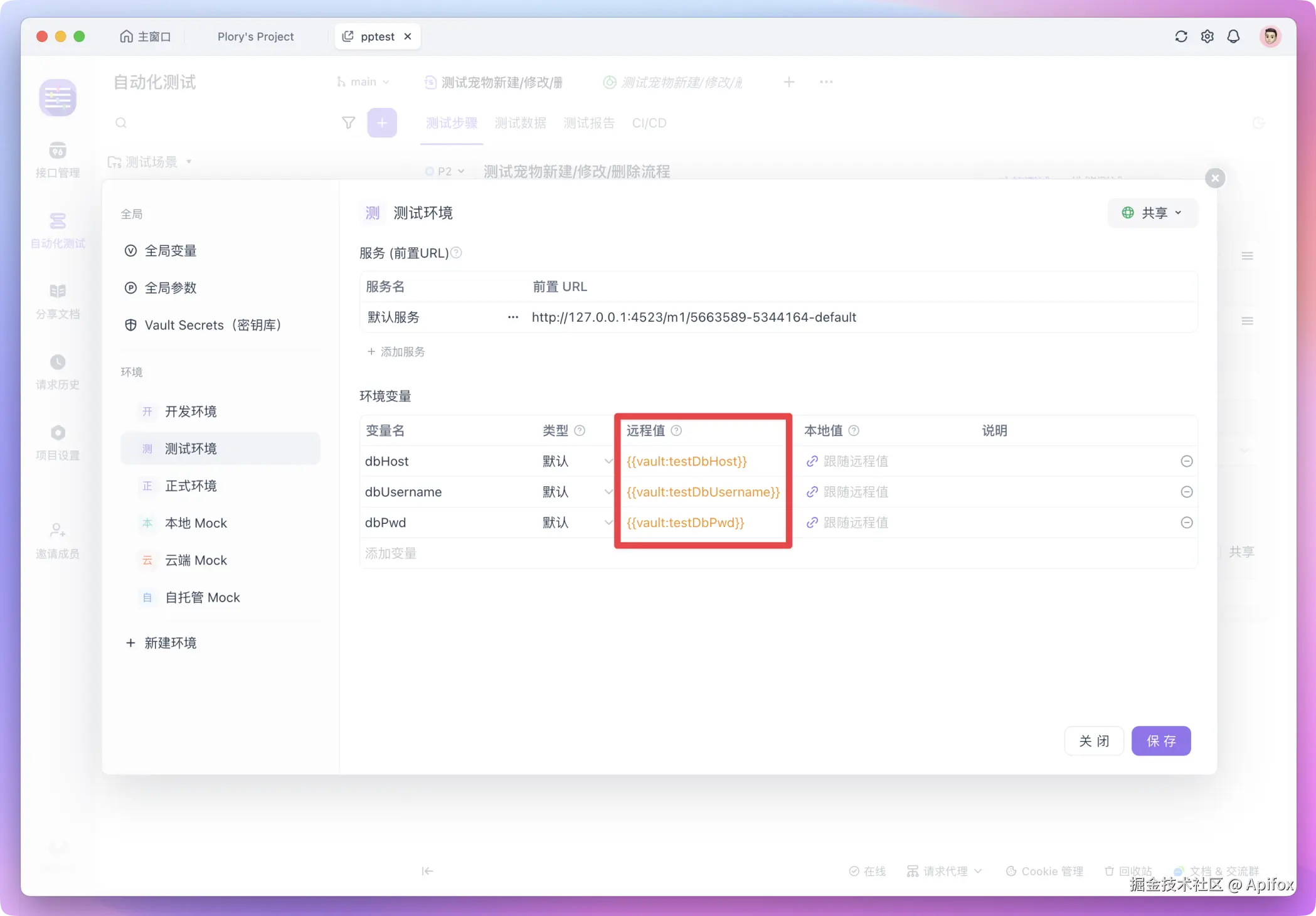The width and height of the screenshot is (1316, 916).
Task: Click the help icon next to 类型
Action: (580, 430)
